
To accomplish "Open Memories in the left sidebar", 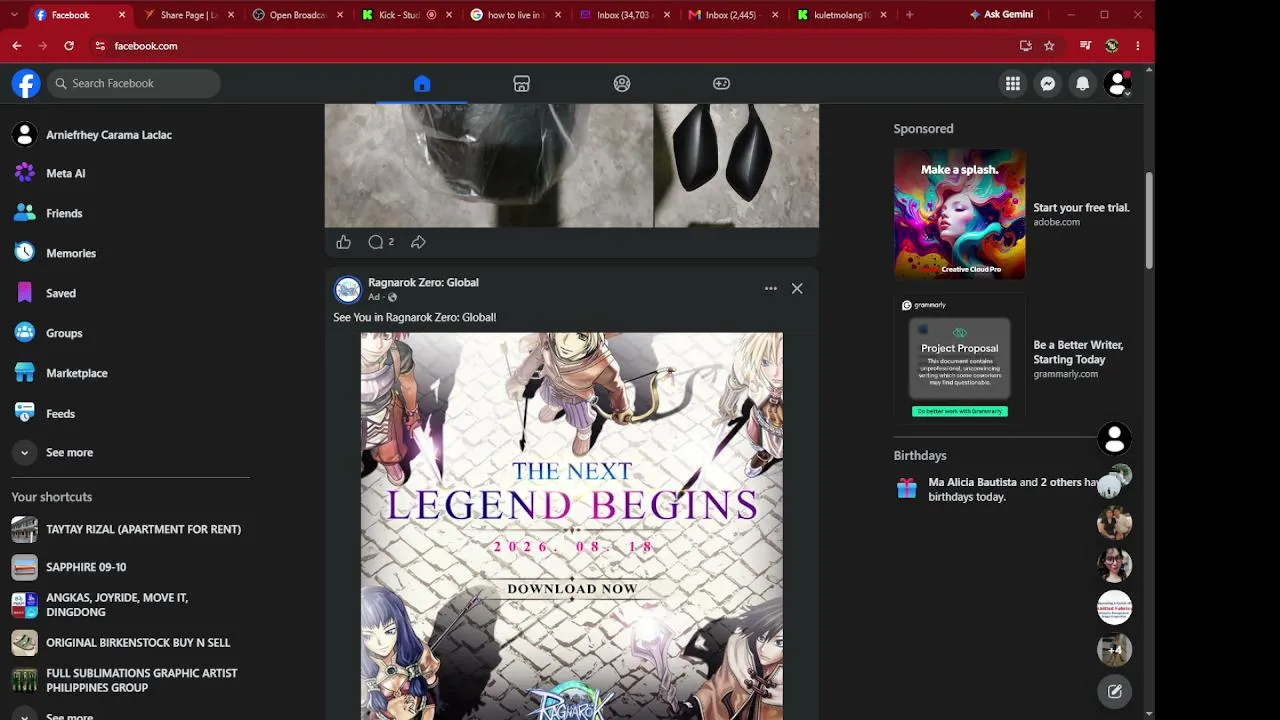I will [130, 253].
